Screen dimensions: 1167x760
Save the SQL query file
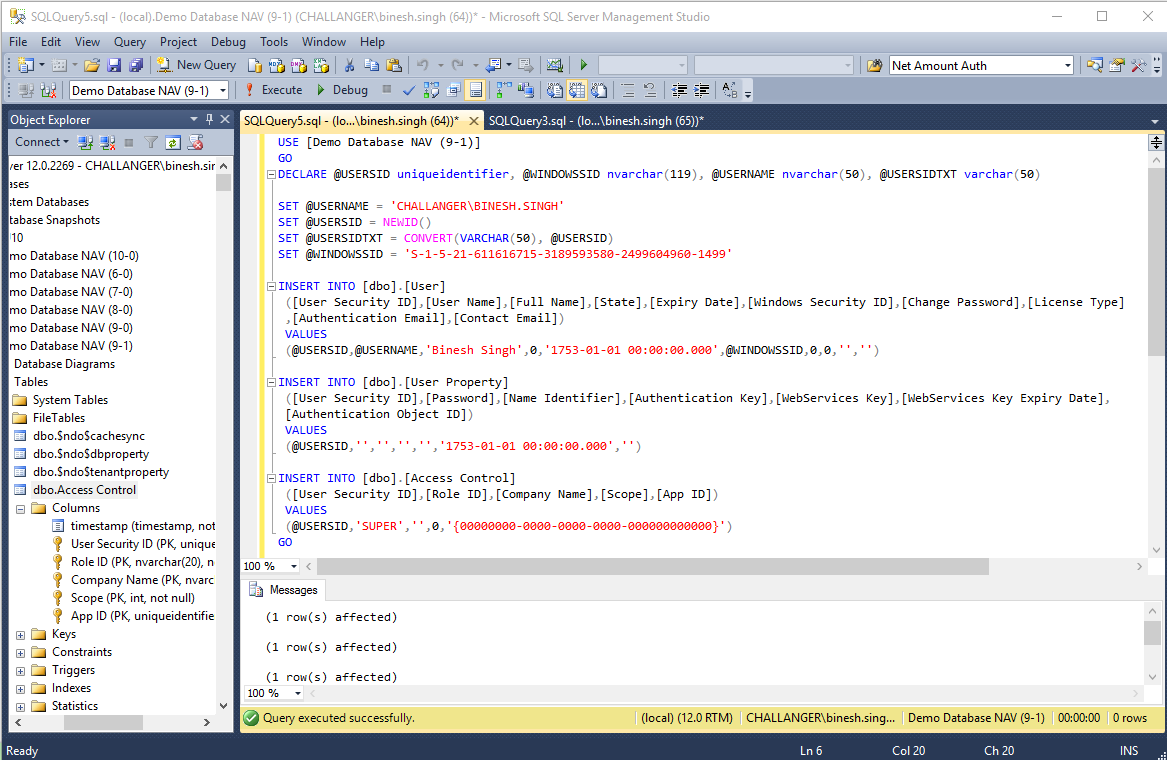pyautogui.click(x=113, y=64)
